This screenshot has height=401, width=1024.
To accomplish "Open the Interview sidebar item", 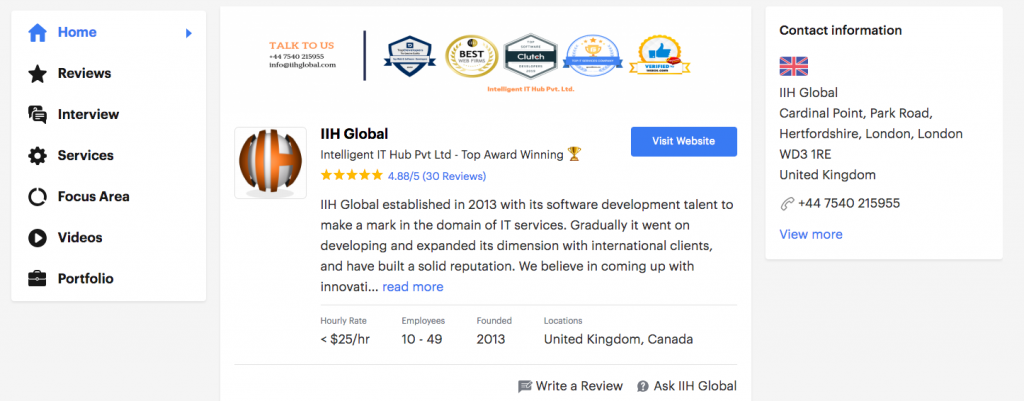I will pos(108,115).
